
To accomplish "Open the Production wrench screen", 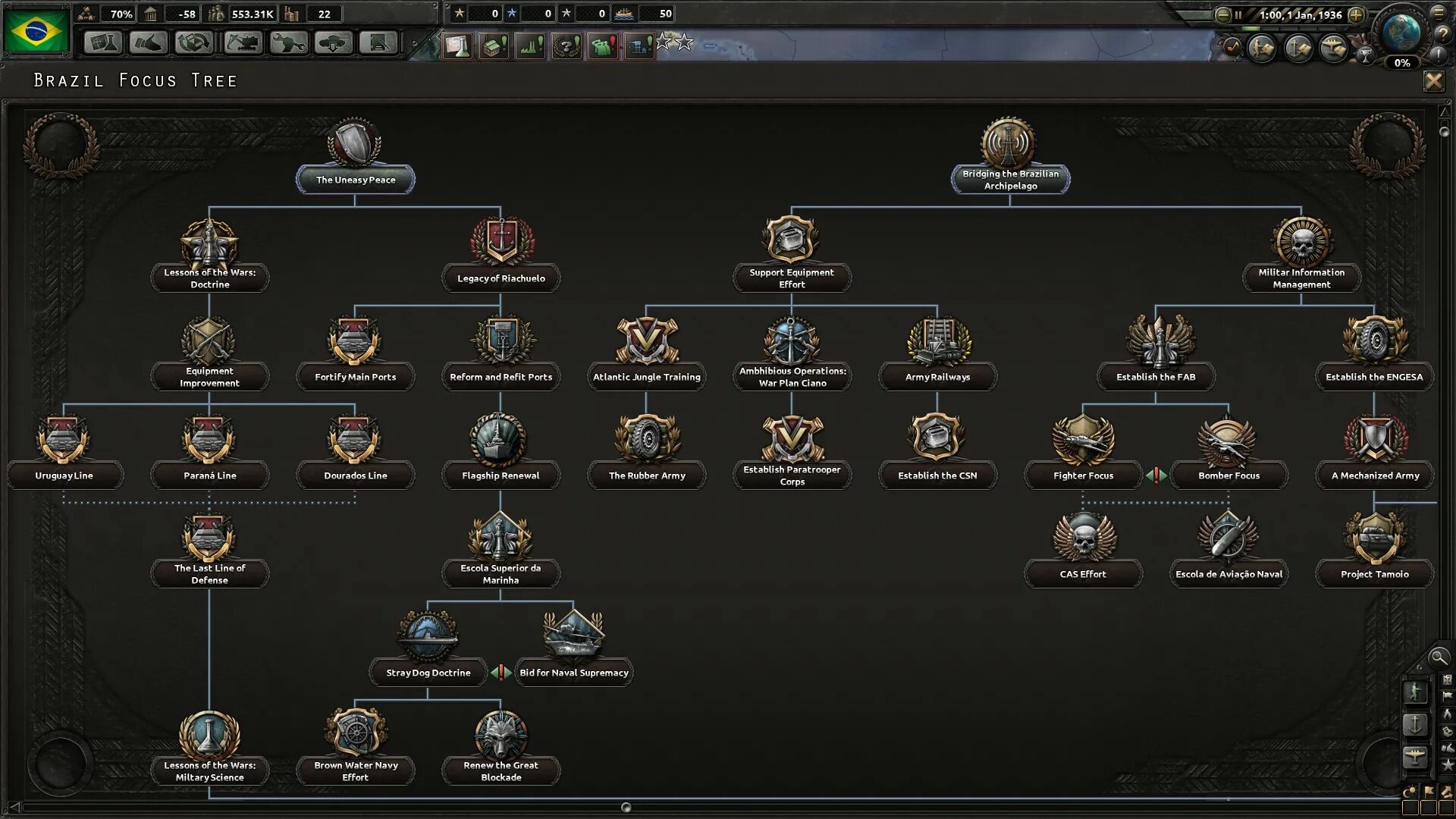I will point(287,42).
